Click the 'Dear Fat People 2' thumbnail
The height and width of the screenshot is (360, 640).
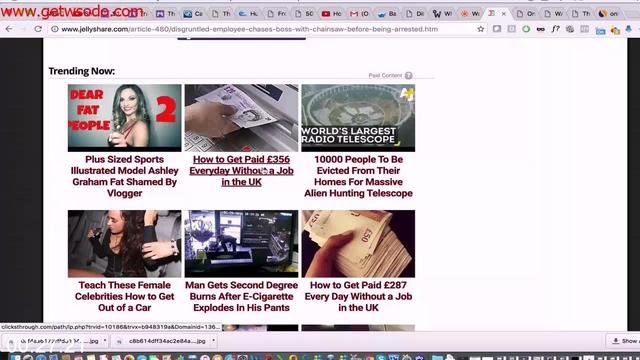tap(124, 118)
